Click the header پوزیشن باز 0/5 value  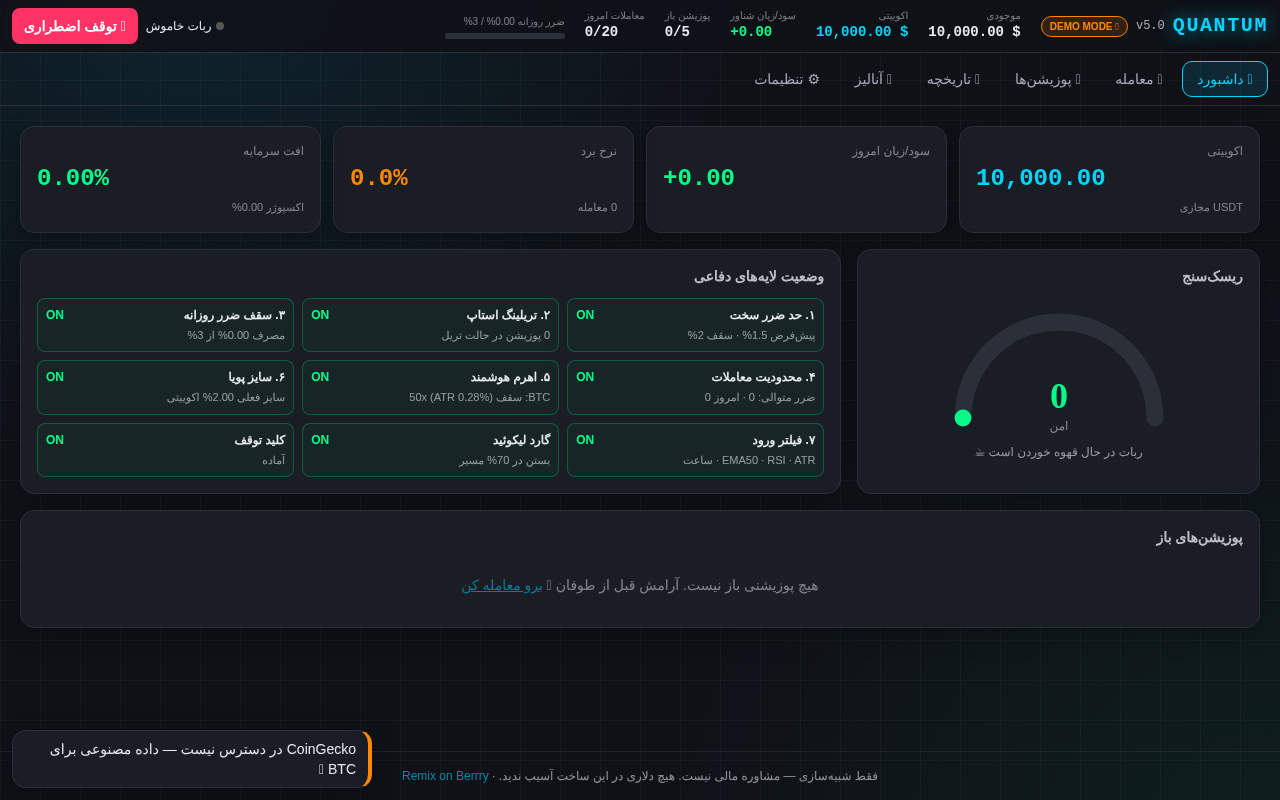tap(677, 32)
